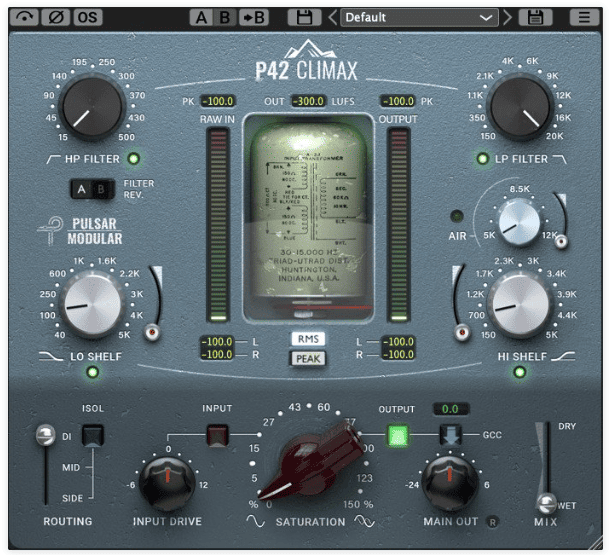Image resolution: width=612 pixels, height=555 pixels.
Task: Click the LO SHELF gain slider handle
Action: [x=152, y=332]
